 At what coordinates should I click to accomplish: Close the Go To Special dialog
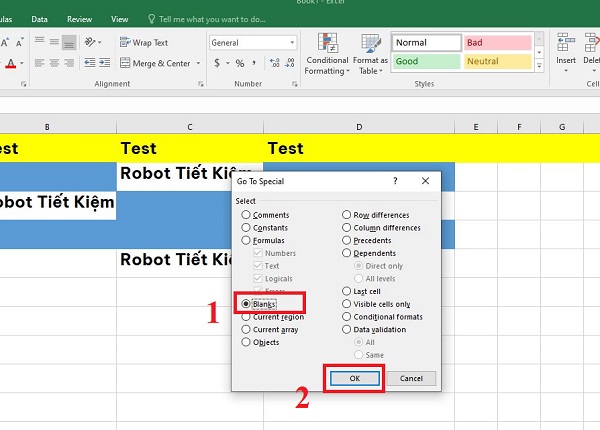(x=426, y=181)
